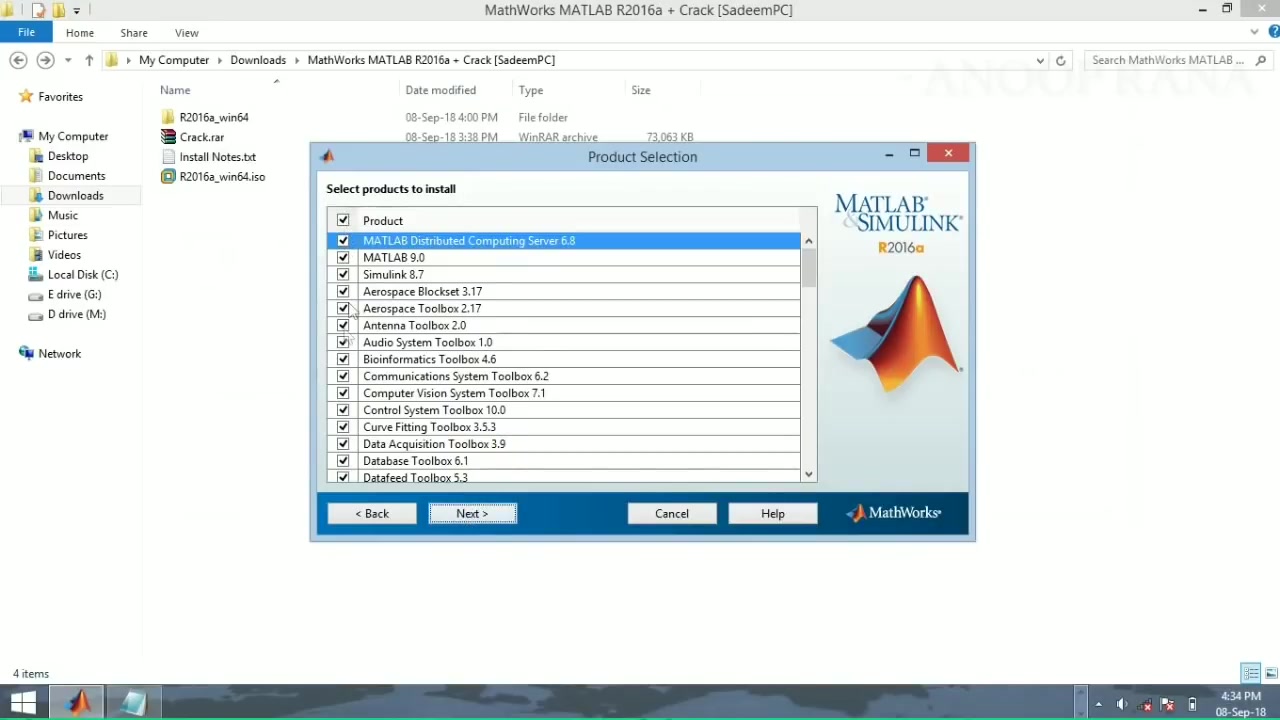Click the product list scrollbar thumb
This screenshot has height=720, width=1280.
pos(809,267)
